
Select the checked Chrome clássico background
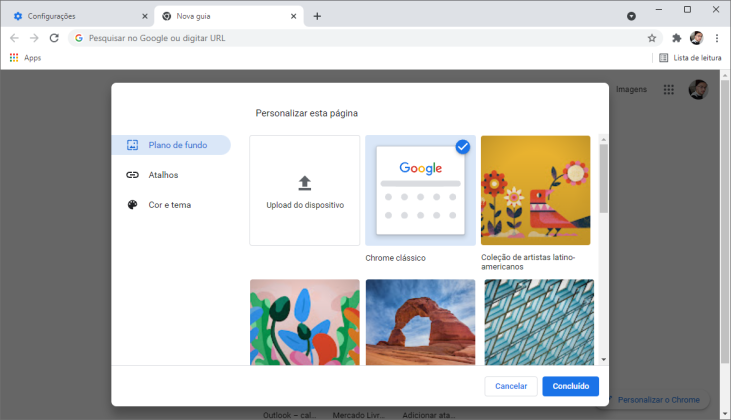click(x=420, y=190)
